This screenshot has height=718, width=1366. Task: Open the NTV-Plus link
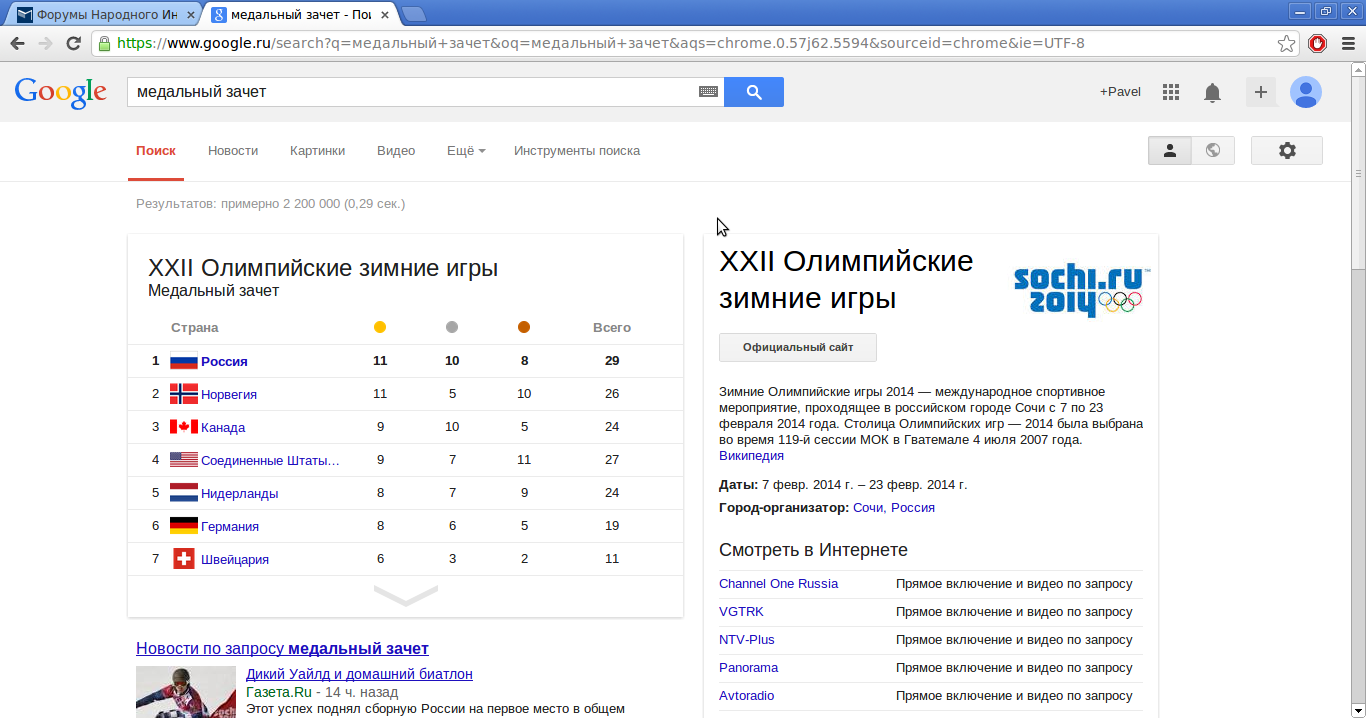[x=747, y=640]
